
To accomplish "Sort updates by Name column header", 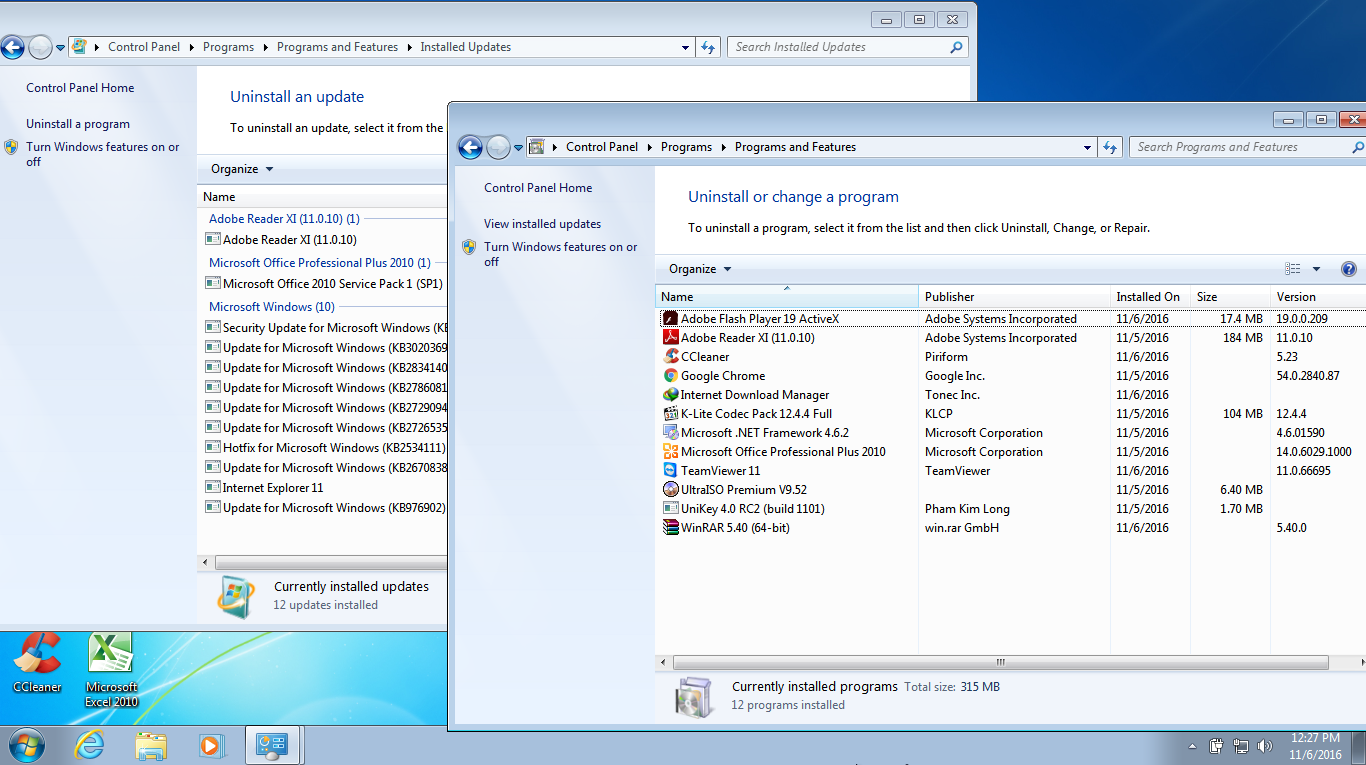I will (322, 197).
